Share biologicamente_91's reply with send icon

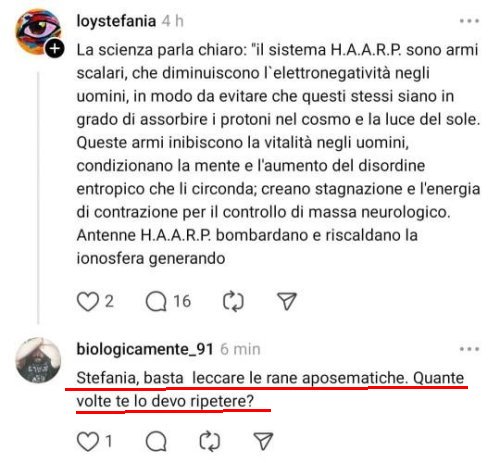[263, 441]
